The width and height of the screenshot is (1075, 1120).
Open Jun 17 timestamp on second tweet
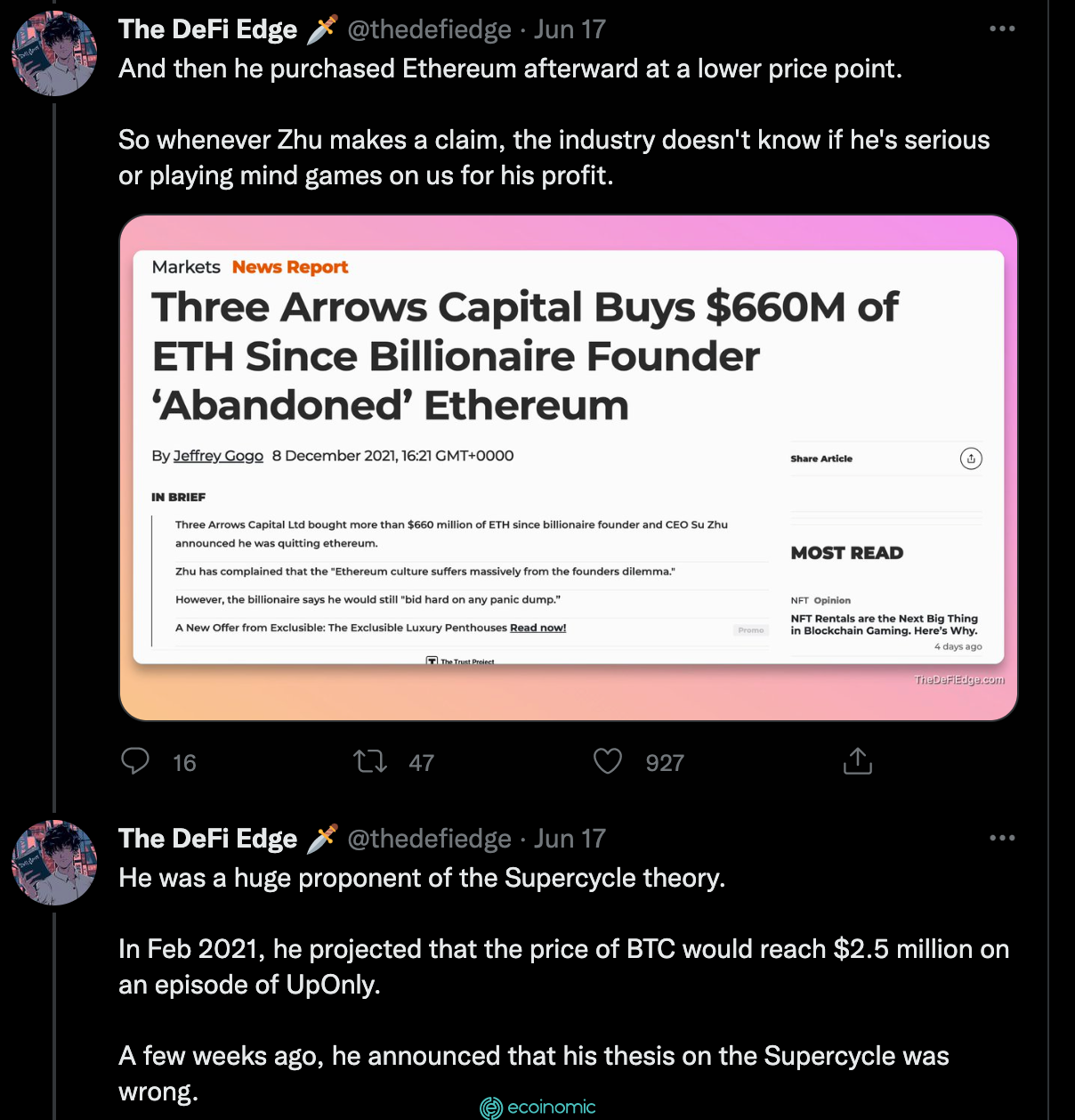point(570,839)
